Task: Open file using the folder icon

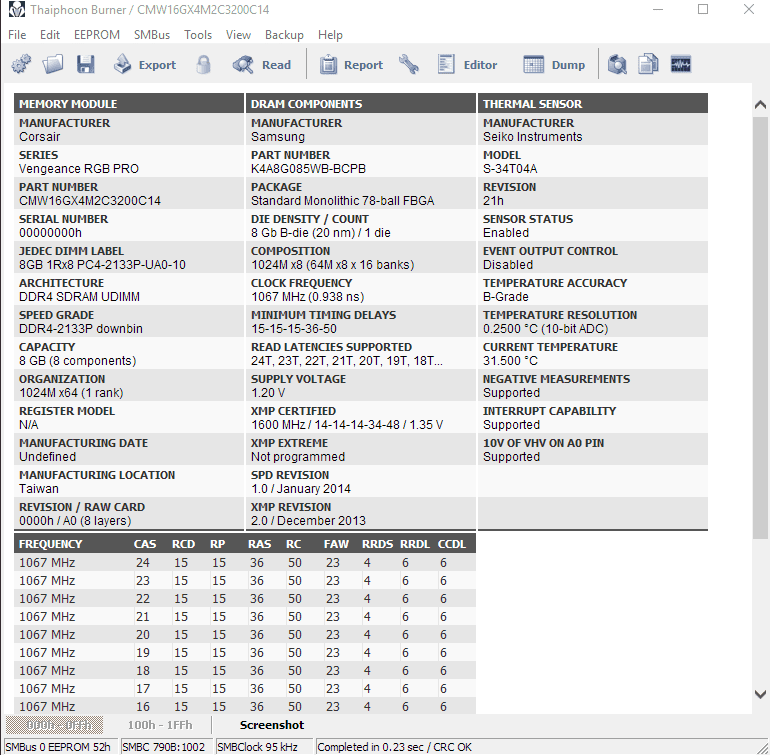Action: point(53,64)
